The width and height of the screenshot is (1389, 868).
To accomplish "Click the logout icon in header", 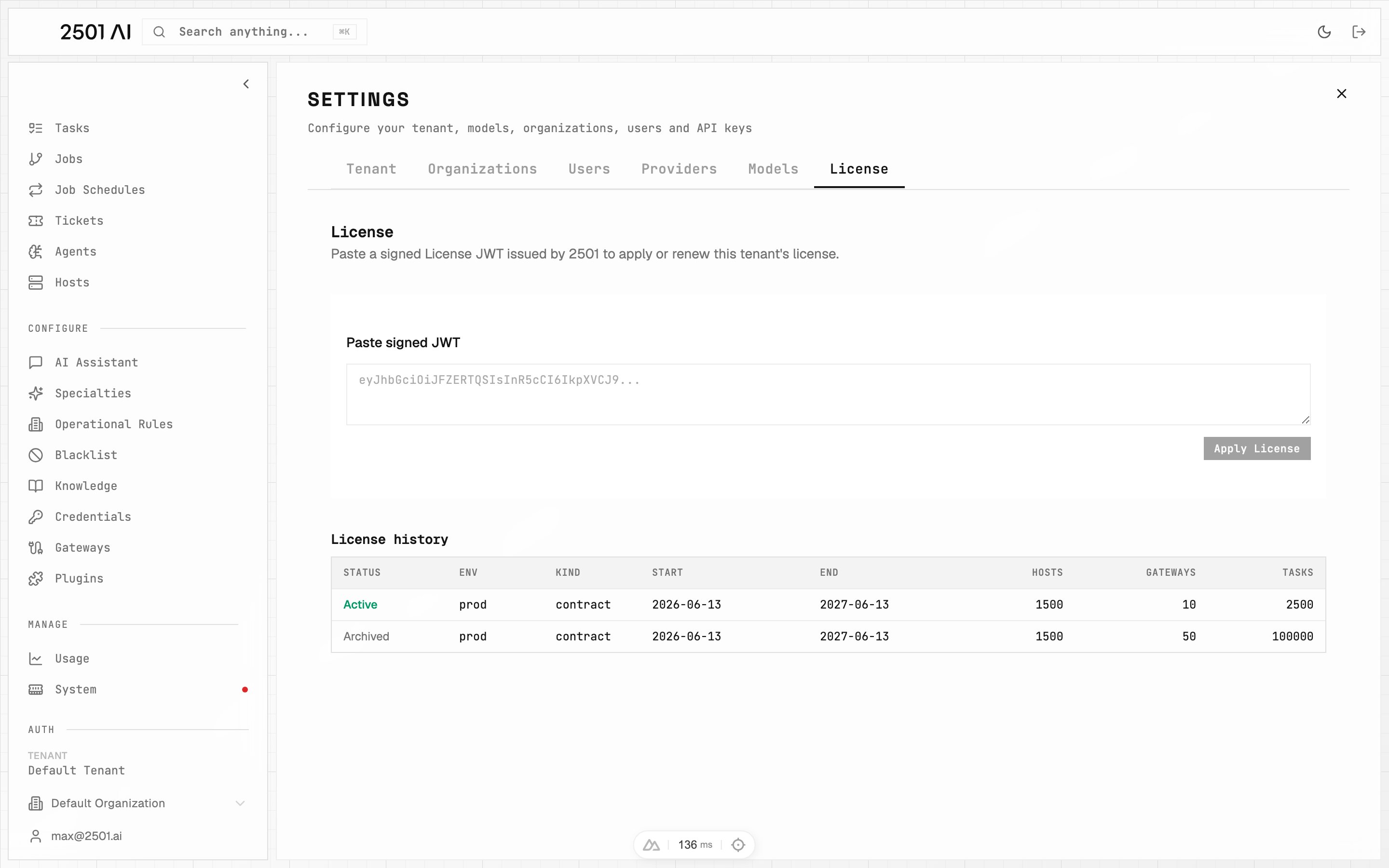I will [x=1359, y=32].
